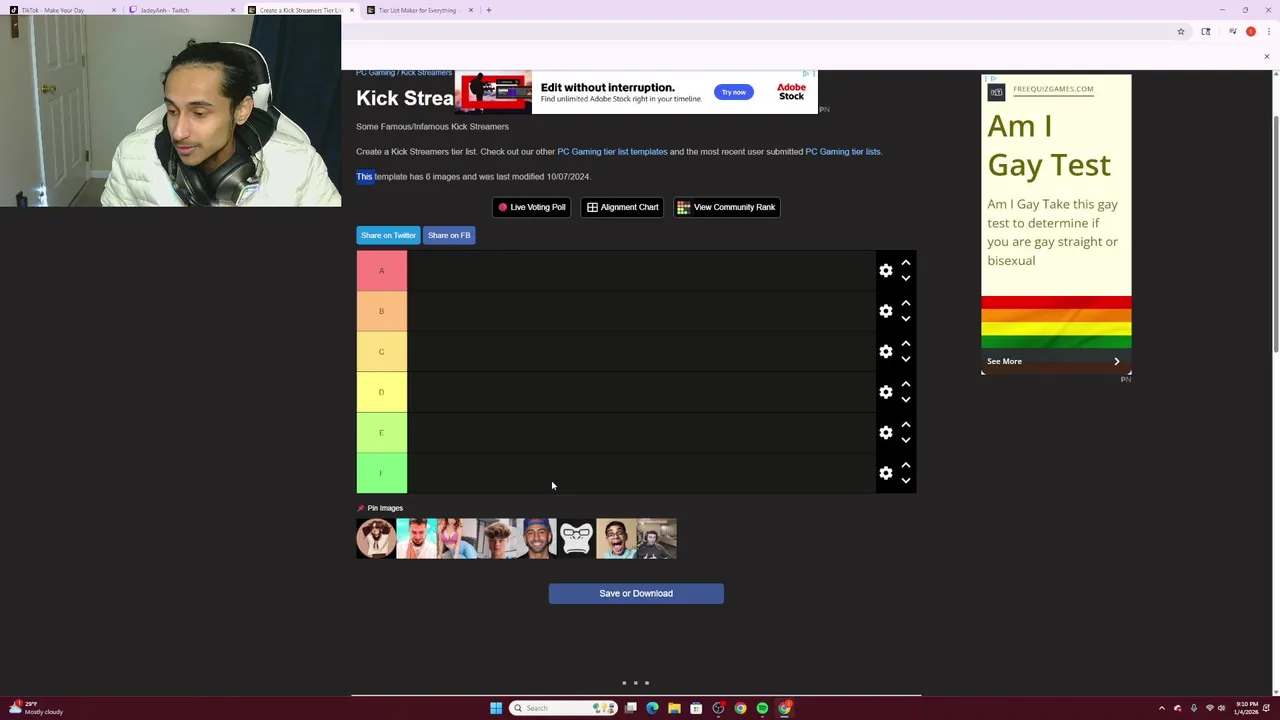Click the Pin Images pushpin label
Image resolution: width=1280 pixels, height=720 pixels.
coord(380,508)
